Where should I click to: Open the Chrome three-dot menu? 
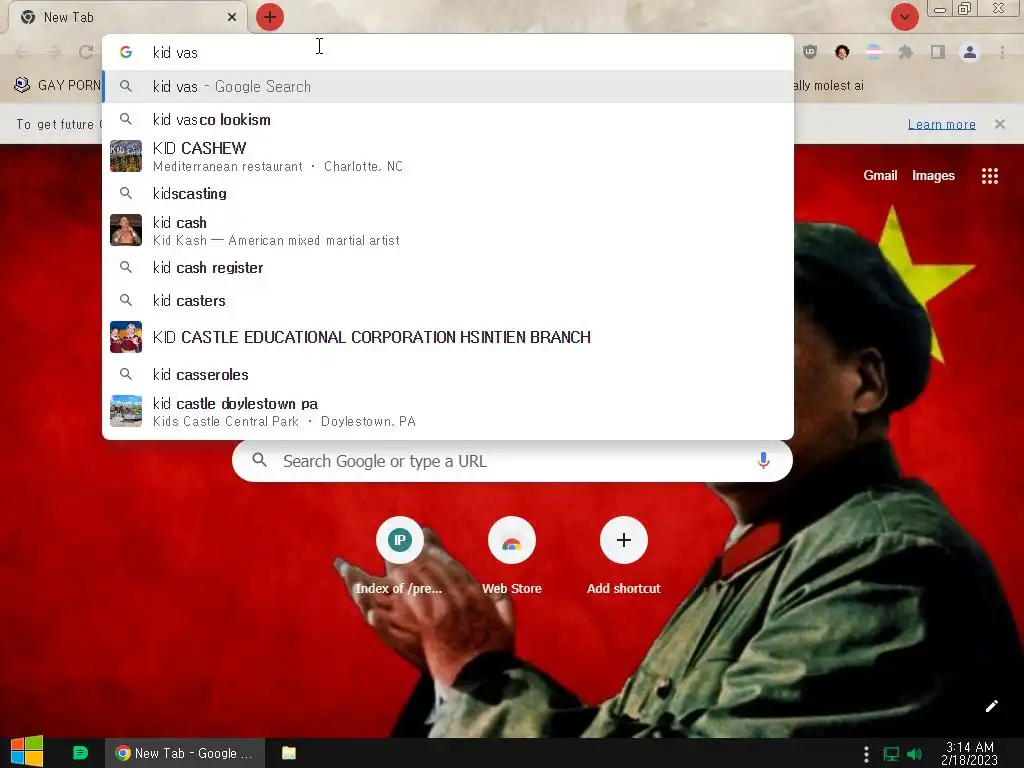coord(1002,52)
